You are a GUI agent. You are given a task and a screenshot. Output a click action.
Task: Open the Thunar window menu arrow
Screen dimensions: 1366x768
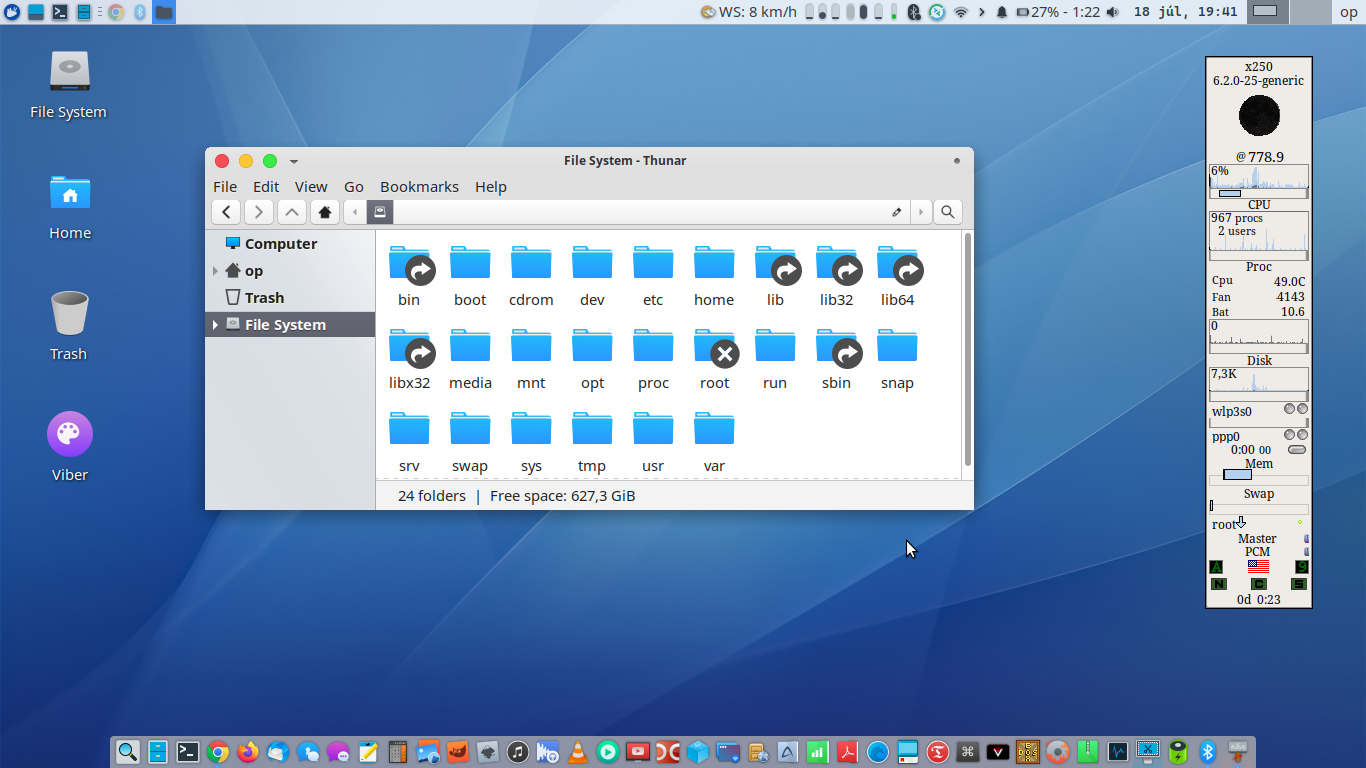(x=294, y=161)
